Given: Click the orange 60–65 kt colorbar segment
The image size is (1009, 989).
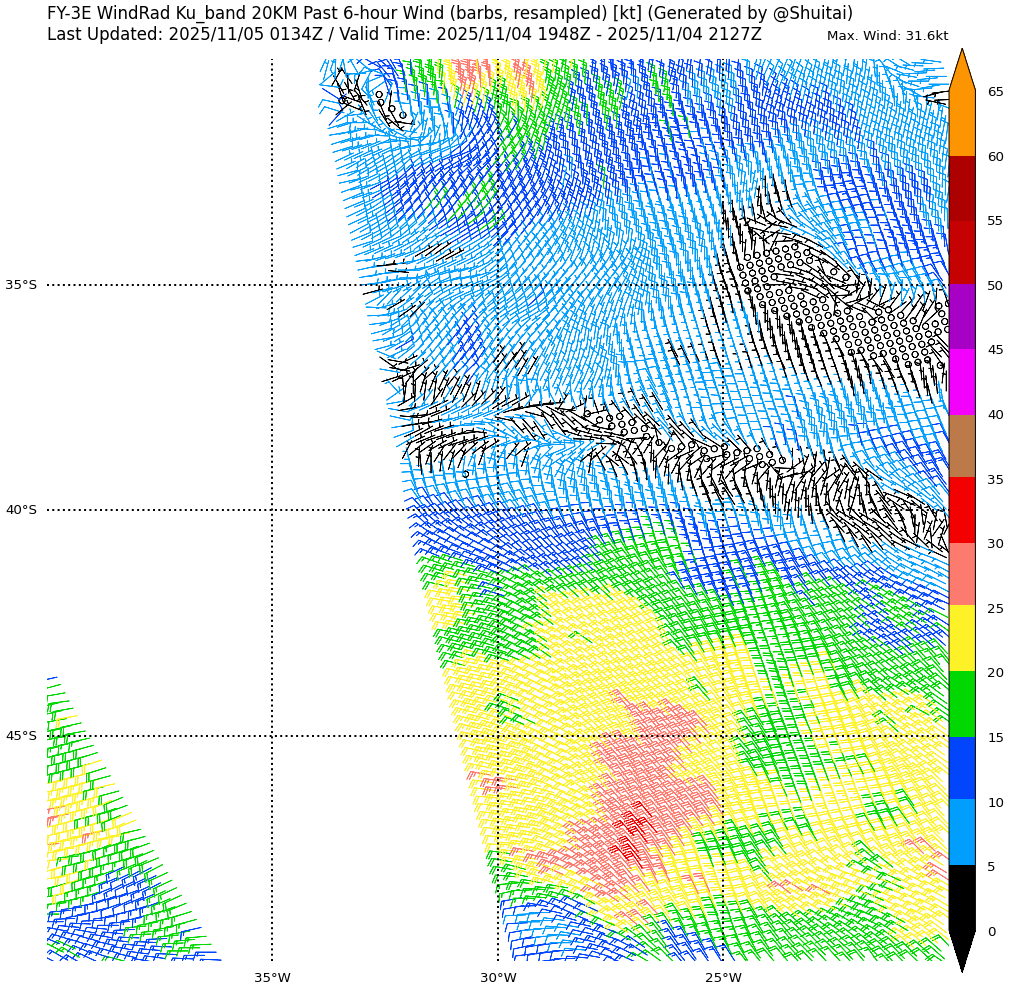Looking at the screenshot, I should 961,123.
